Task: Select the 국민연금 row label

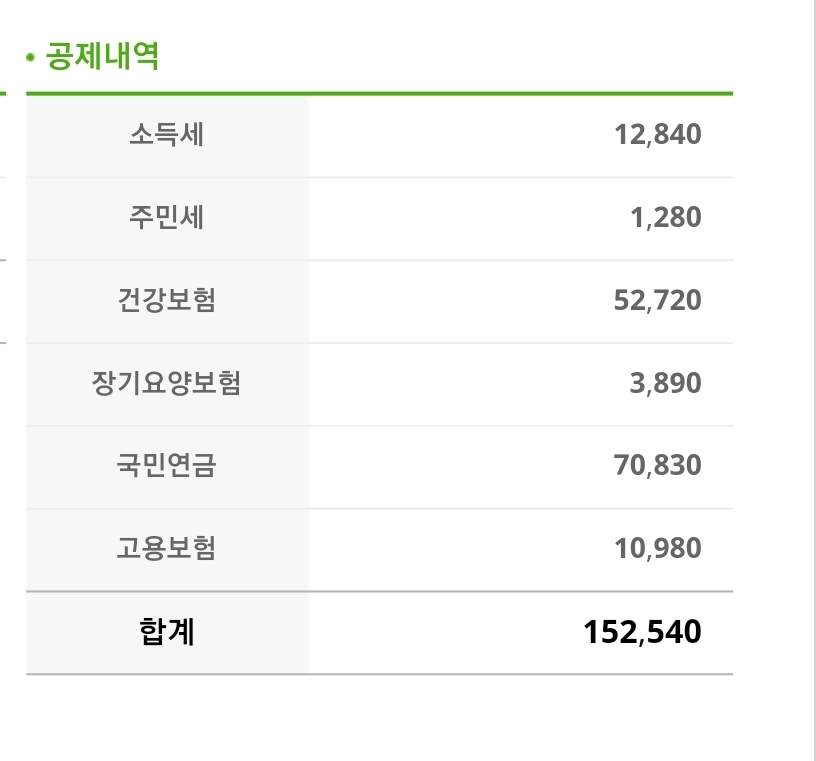Action: click(166, 466)
